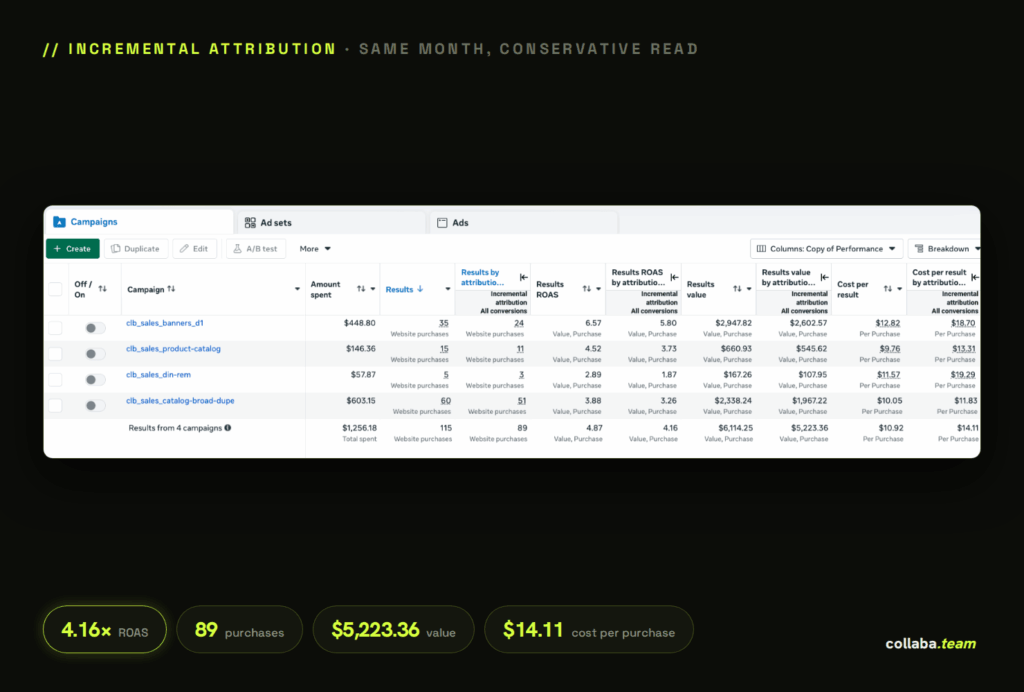Click the Results descending sort arrow

[420, 289]
